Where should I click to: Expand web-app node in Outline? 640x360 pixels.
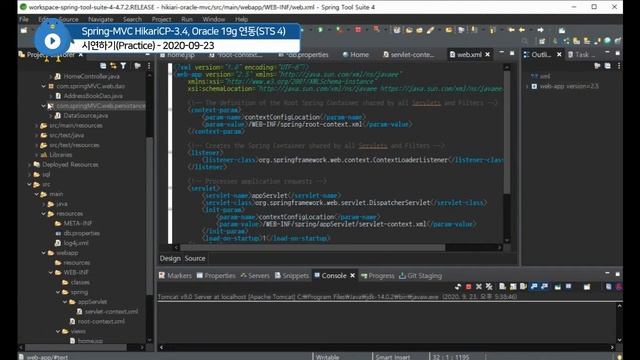tap(527, 86)
